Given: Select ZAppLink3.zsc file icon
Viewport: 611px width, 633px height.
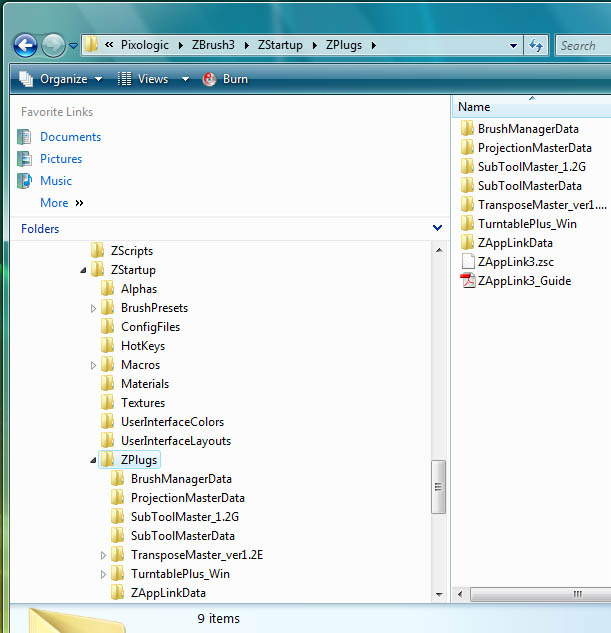Looking at the screenshot, I should coord(468,261).
